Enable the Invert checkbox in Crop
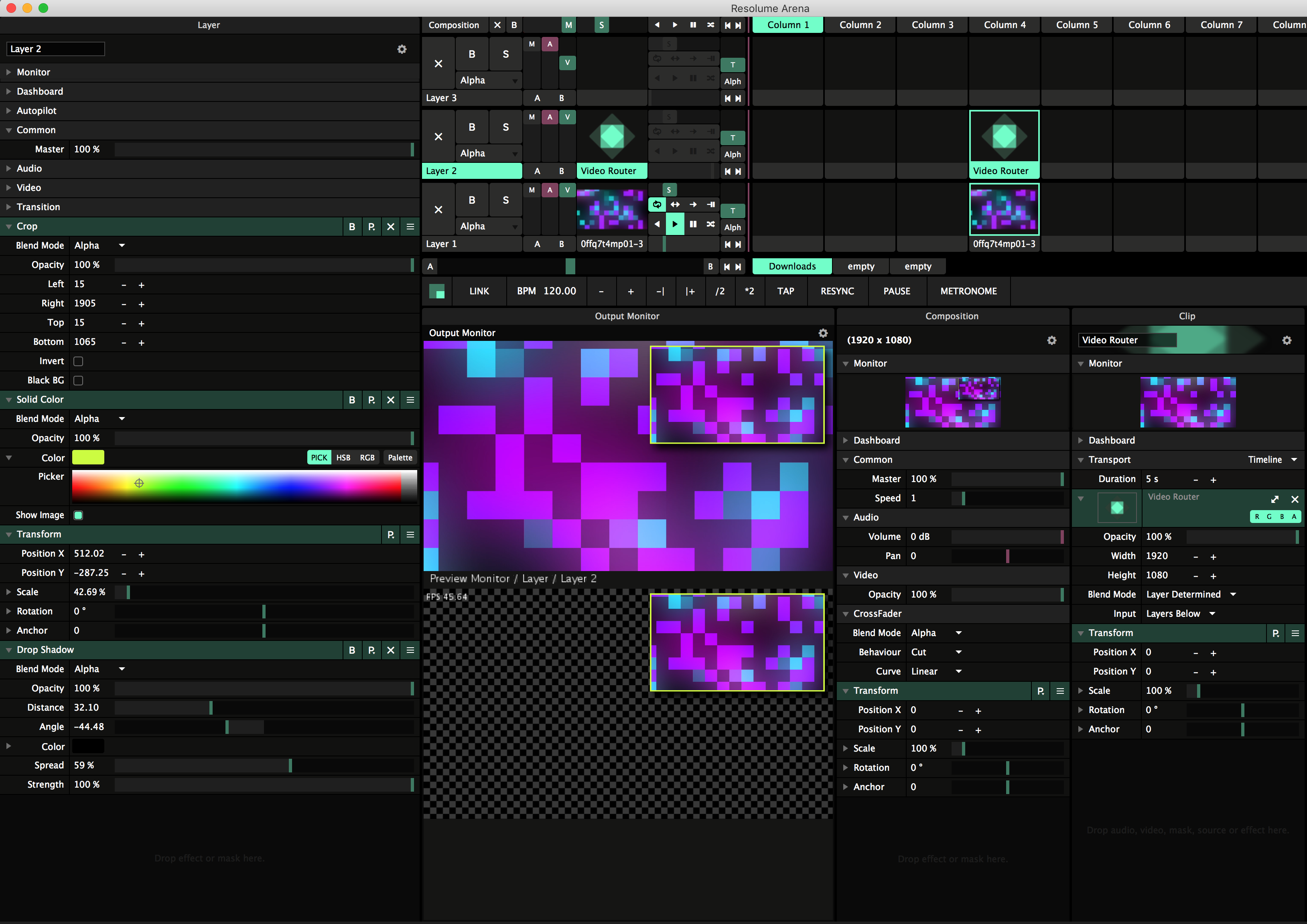Screen dimensions: 1307x924 79,361
